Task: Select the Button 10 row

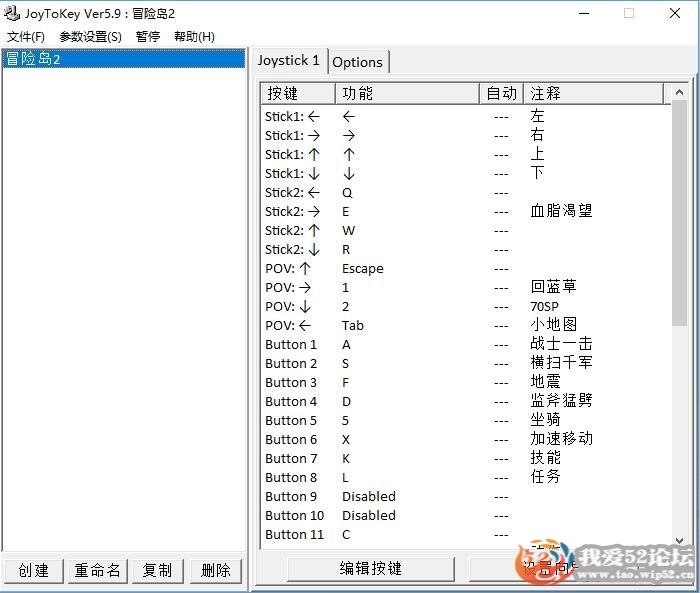Action: (x=466, y=515)
